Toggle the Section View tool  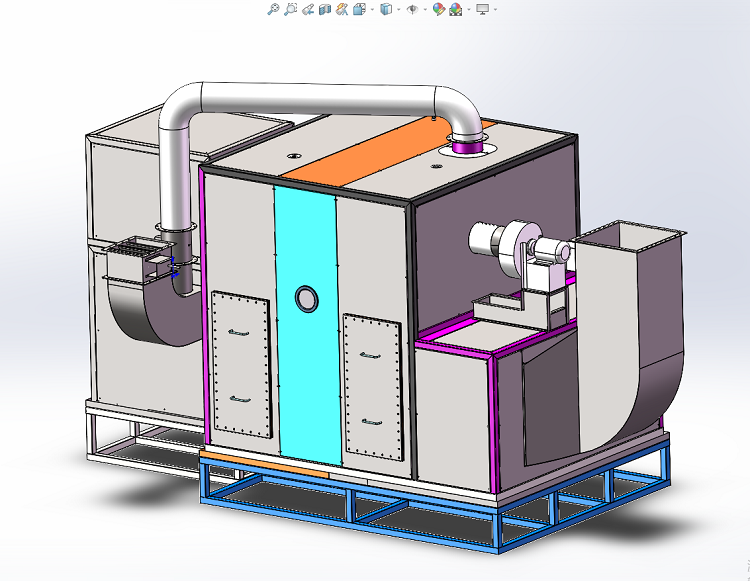[x=325, y=9]
